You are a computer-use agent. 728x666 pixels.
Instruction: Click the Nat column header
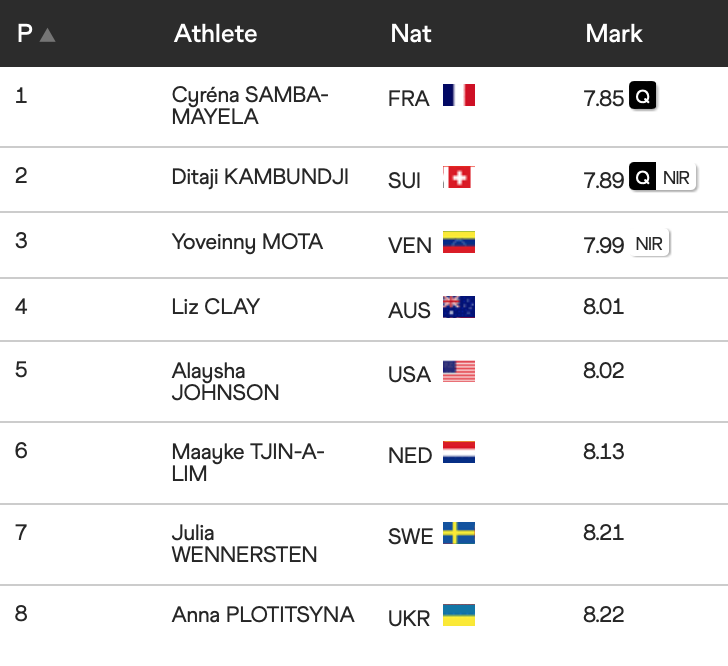411,33
